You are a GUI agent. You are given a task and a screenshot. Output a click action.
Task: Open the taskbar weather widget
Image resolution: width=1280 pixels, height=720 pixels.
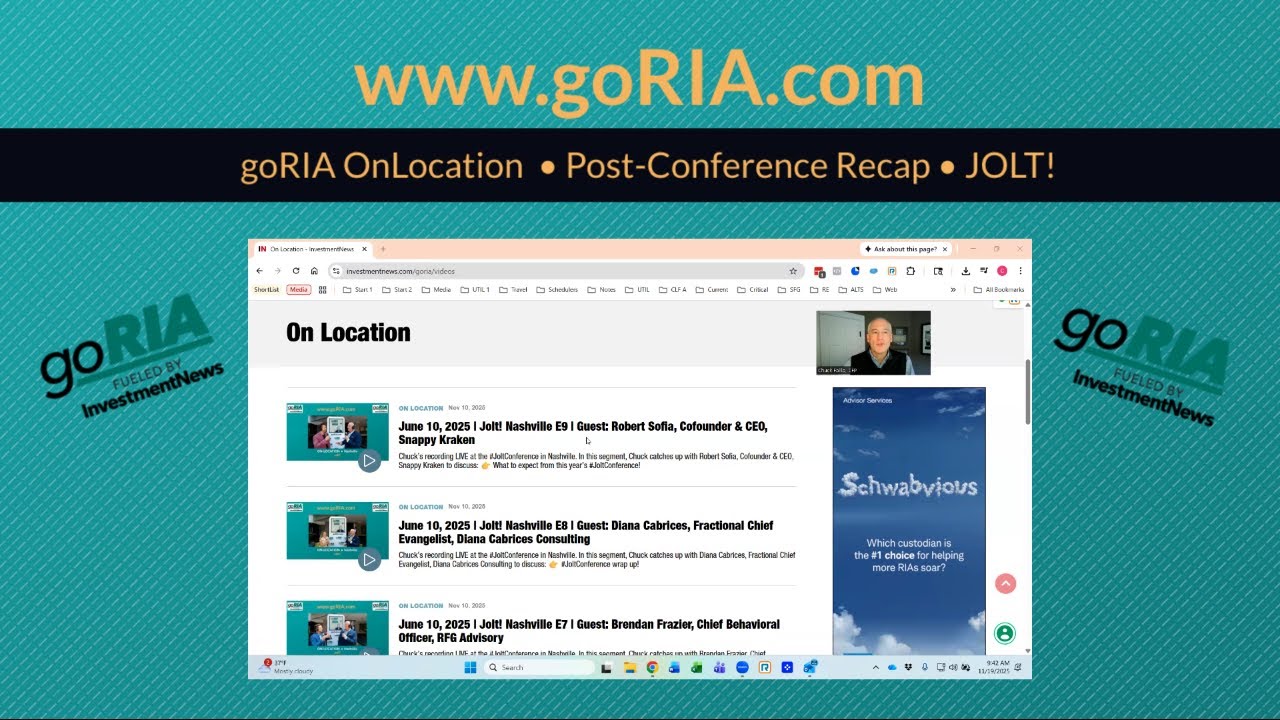tap(288, 667)
